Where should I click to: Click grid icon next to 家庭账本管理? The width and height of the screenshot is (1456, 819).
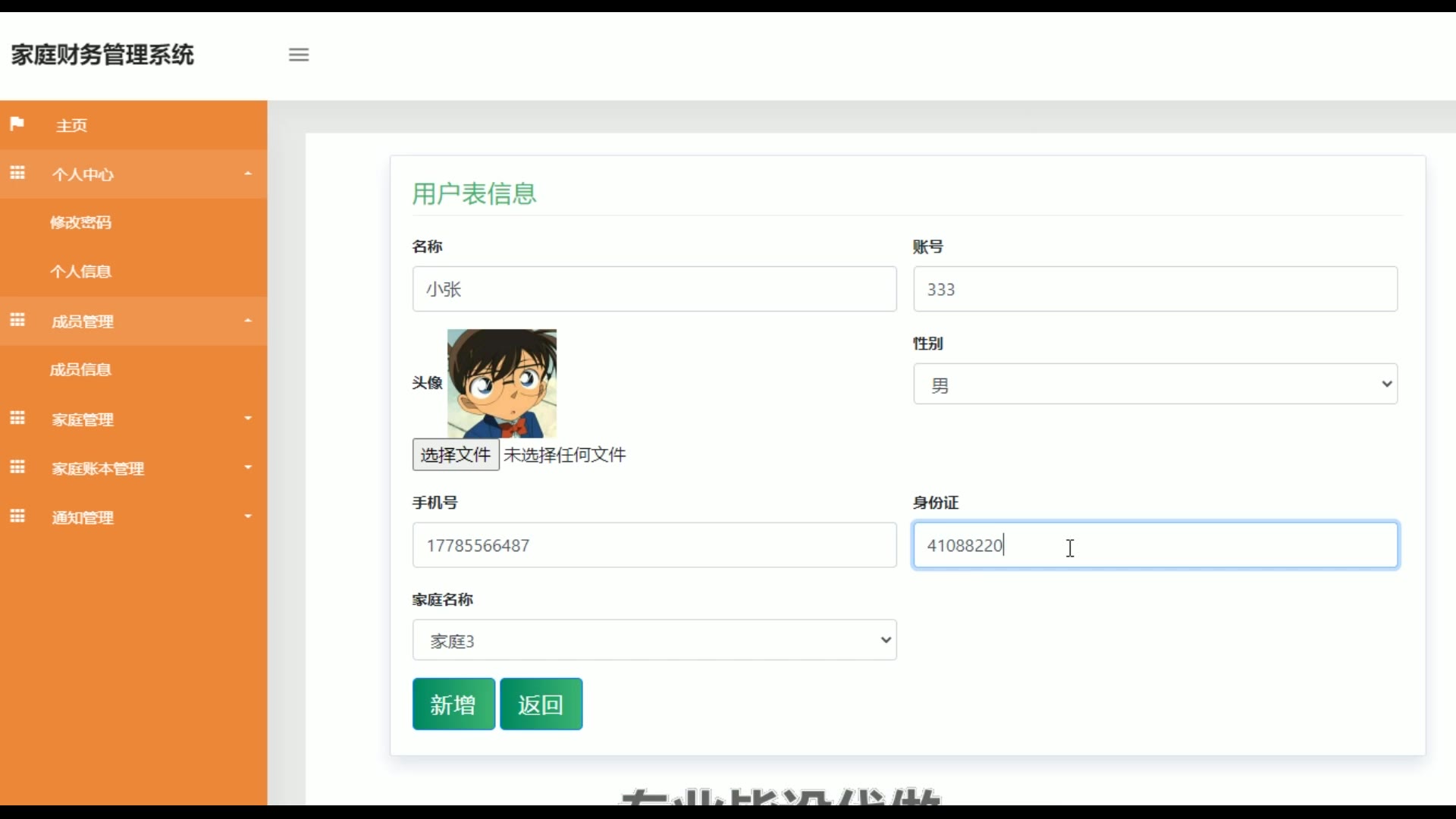pos(17,467)
